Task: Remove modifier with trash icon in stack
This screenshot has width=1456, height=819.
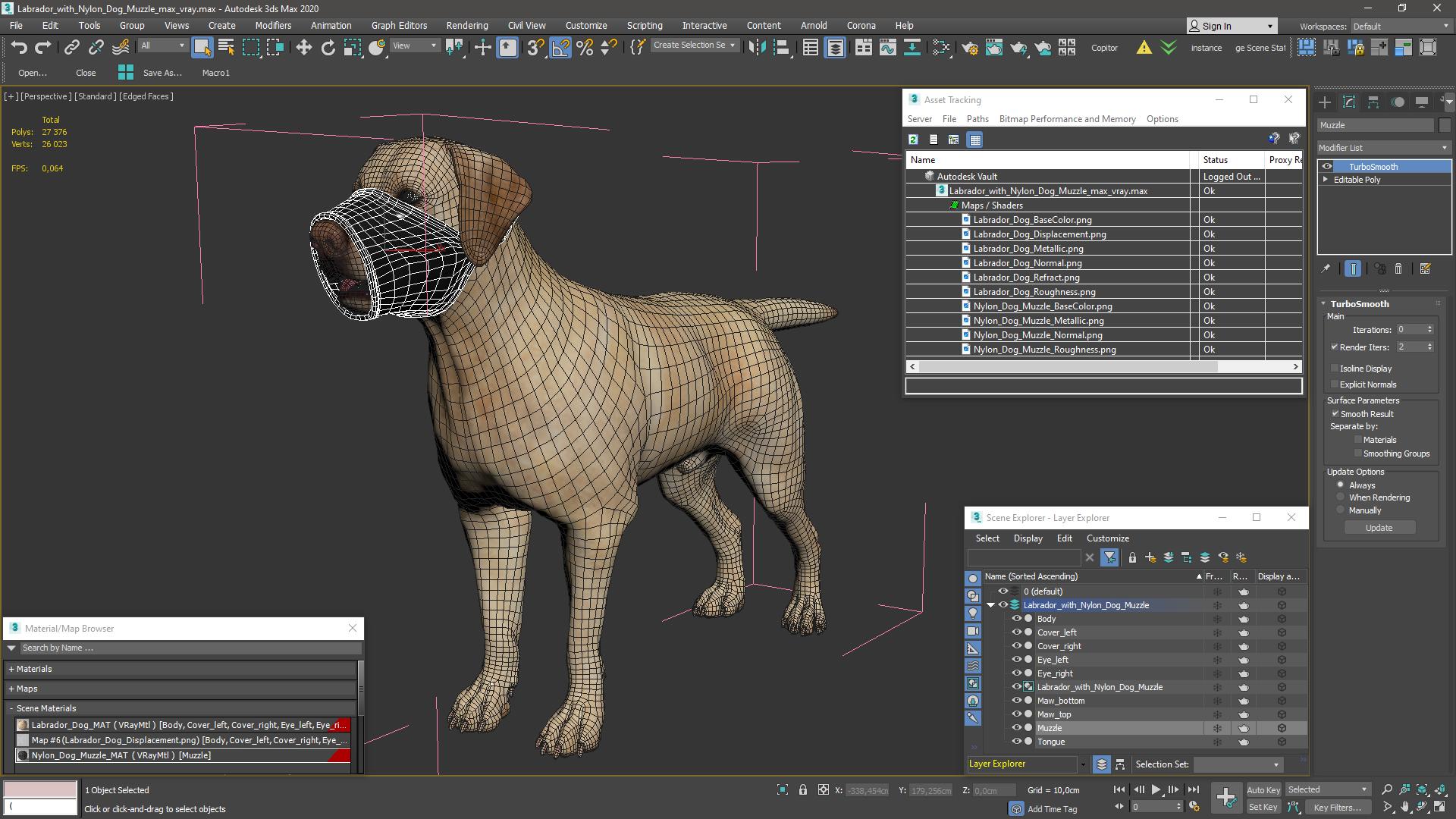Action: 1398,268
